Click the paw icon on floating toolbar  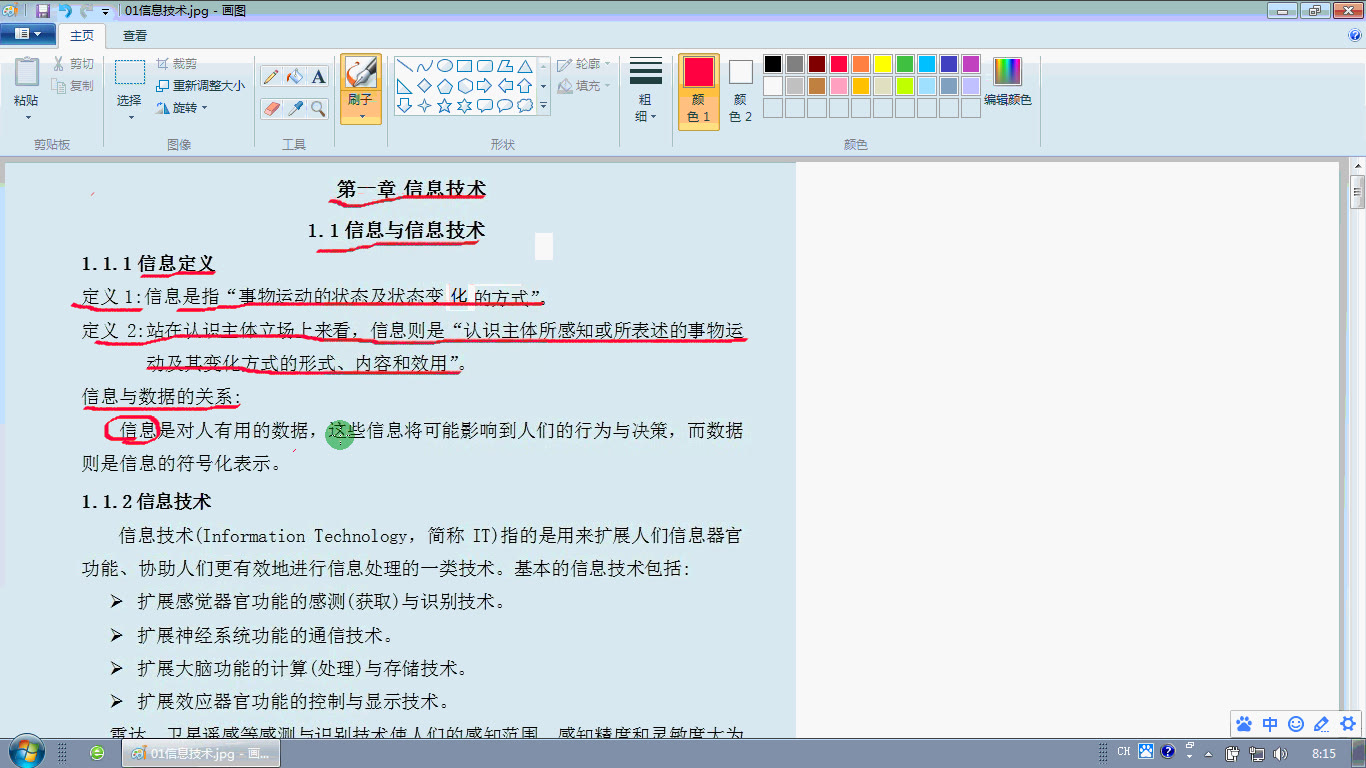tap(1244, 724)
